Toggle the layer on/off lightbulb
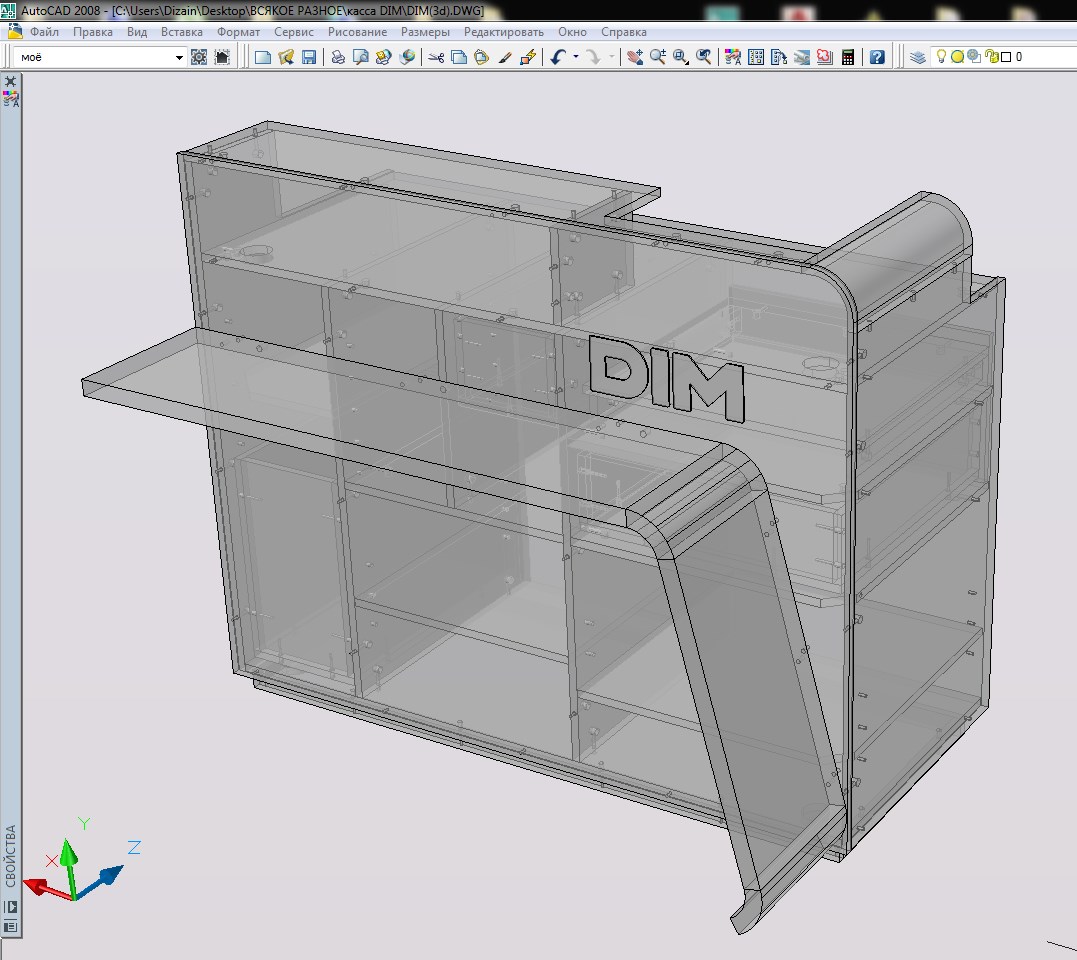1077x960 pixels. [942, 56]
